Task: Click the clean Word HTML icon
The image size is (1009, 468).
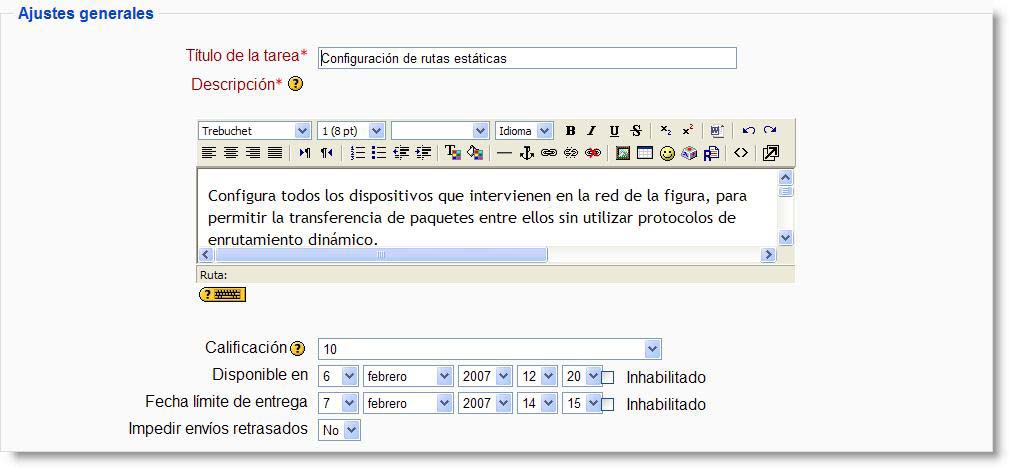Action: click(717, 131)
